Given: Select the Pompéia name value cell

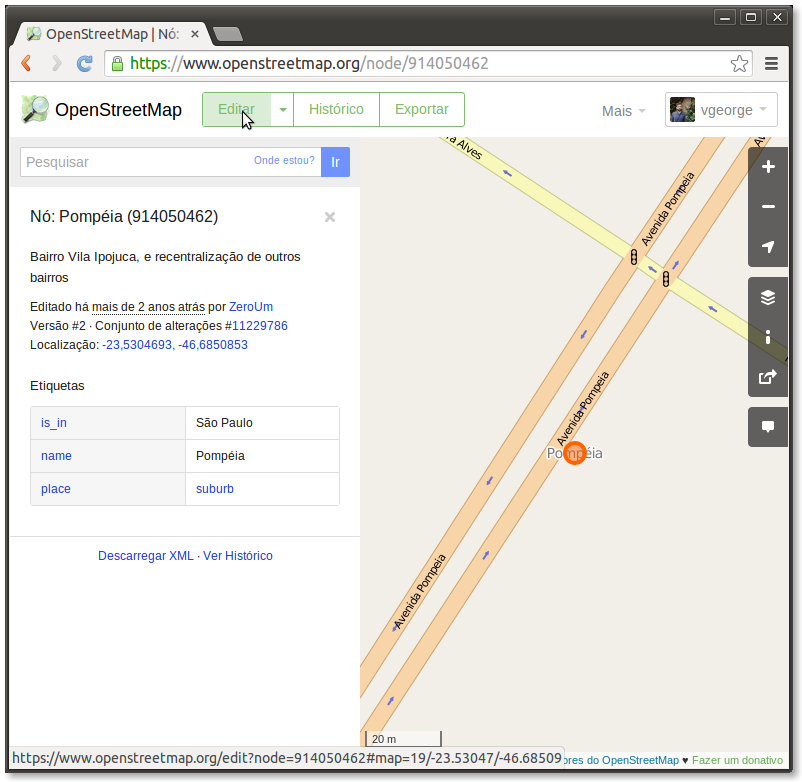Looking at the screenshot, I should 262,456.
